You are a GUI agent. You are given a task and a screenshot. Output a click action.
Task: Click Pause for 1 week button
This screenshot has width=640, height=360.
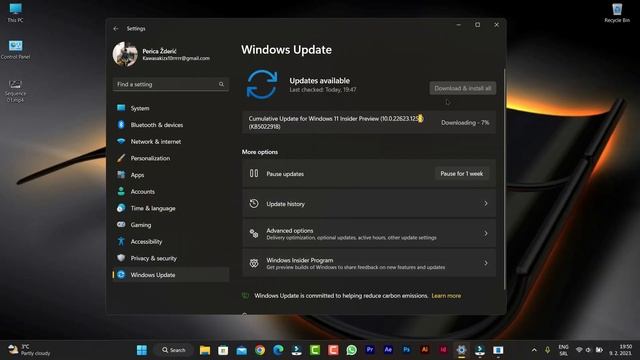coord(461,174)
